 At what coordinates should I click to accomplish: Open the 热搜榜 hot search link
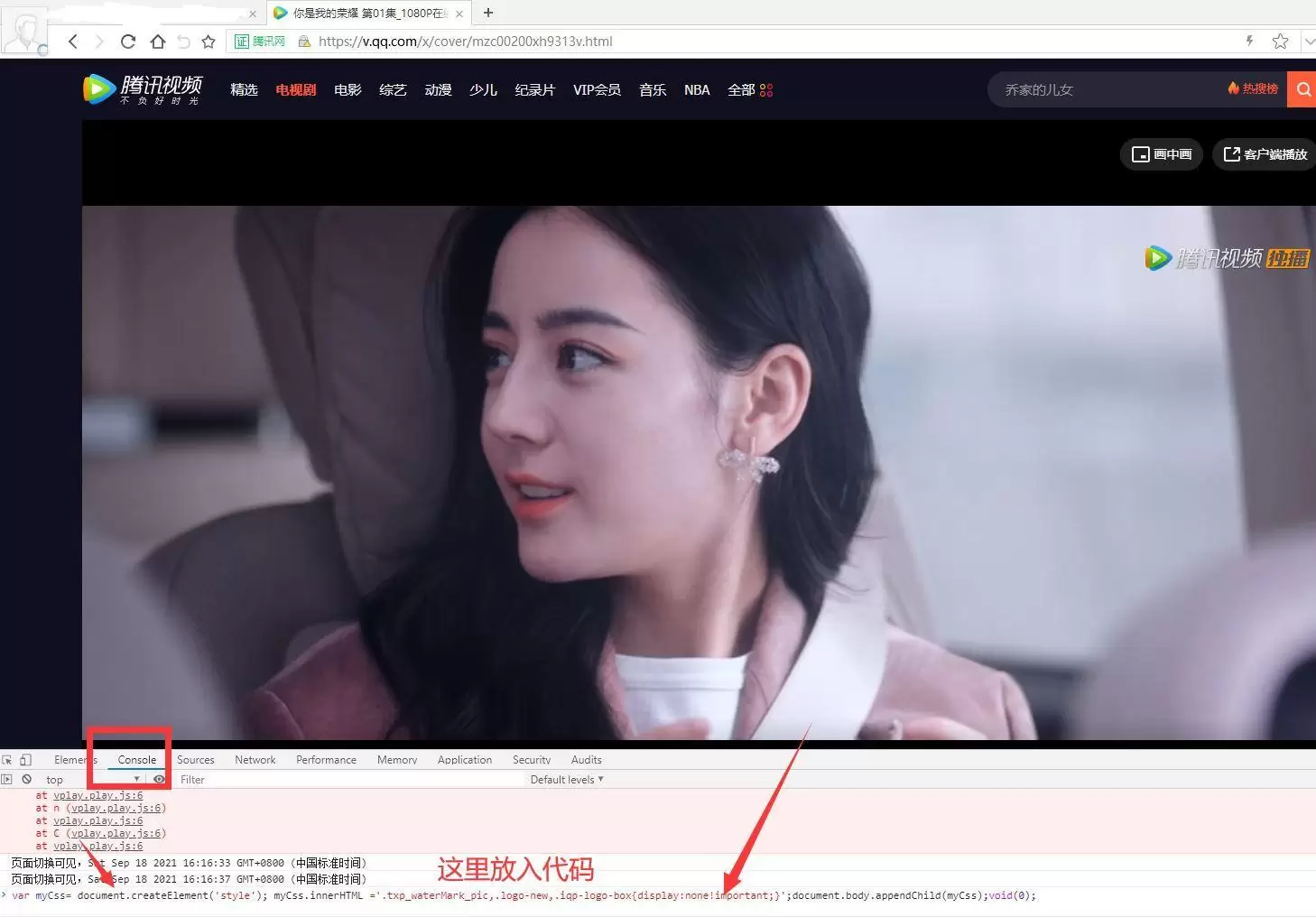click(1253, 88)
